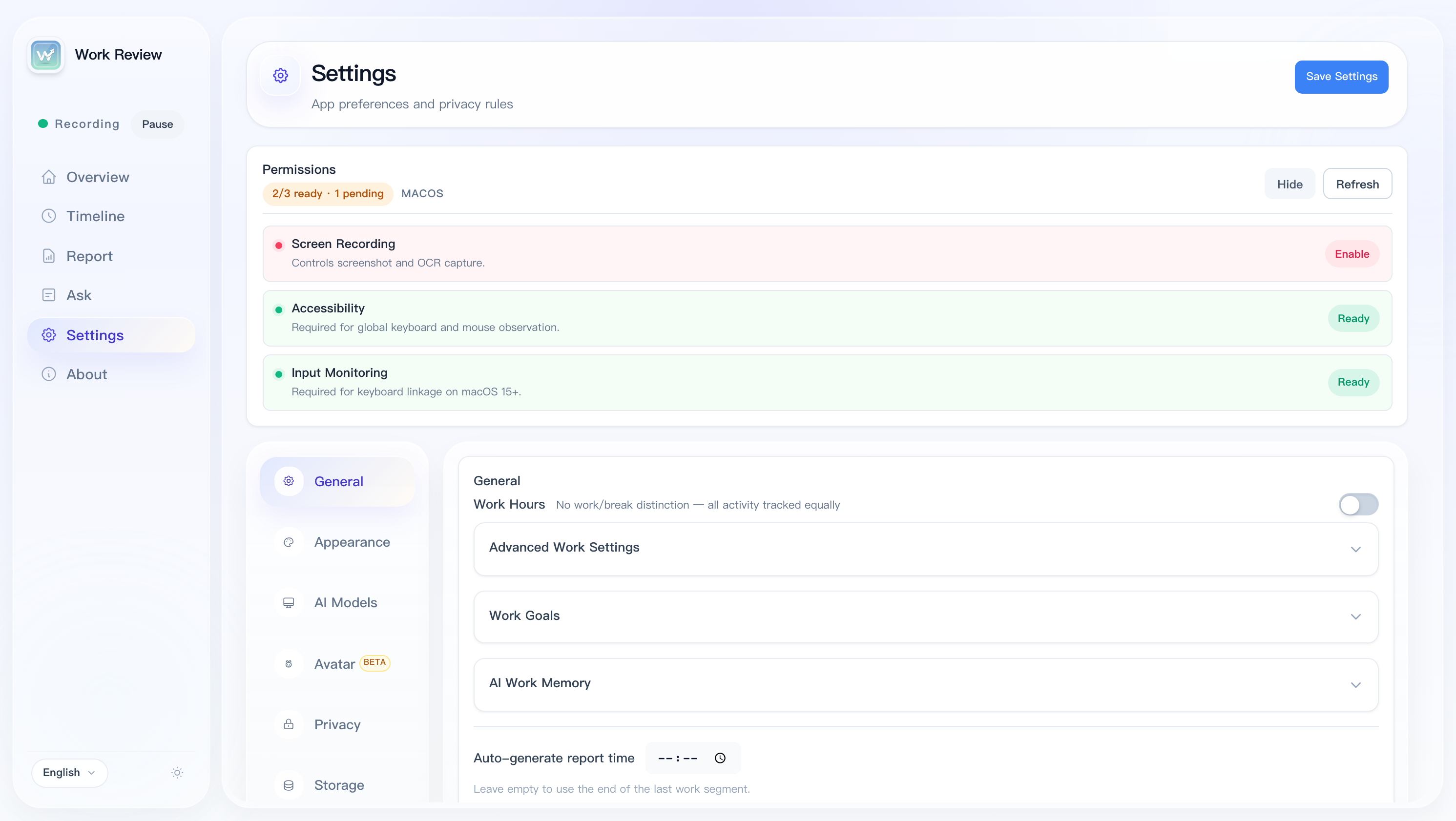
Task: Switch to the Privacy tab
Action: point(337,724)
